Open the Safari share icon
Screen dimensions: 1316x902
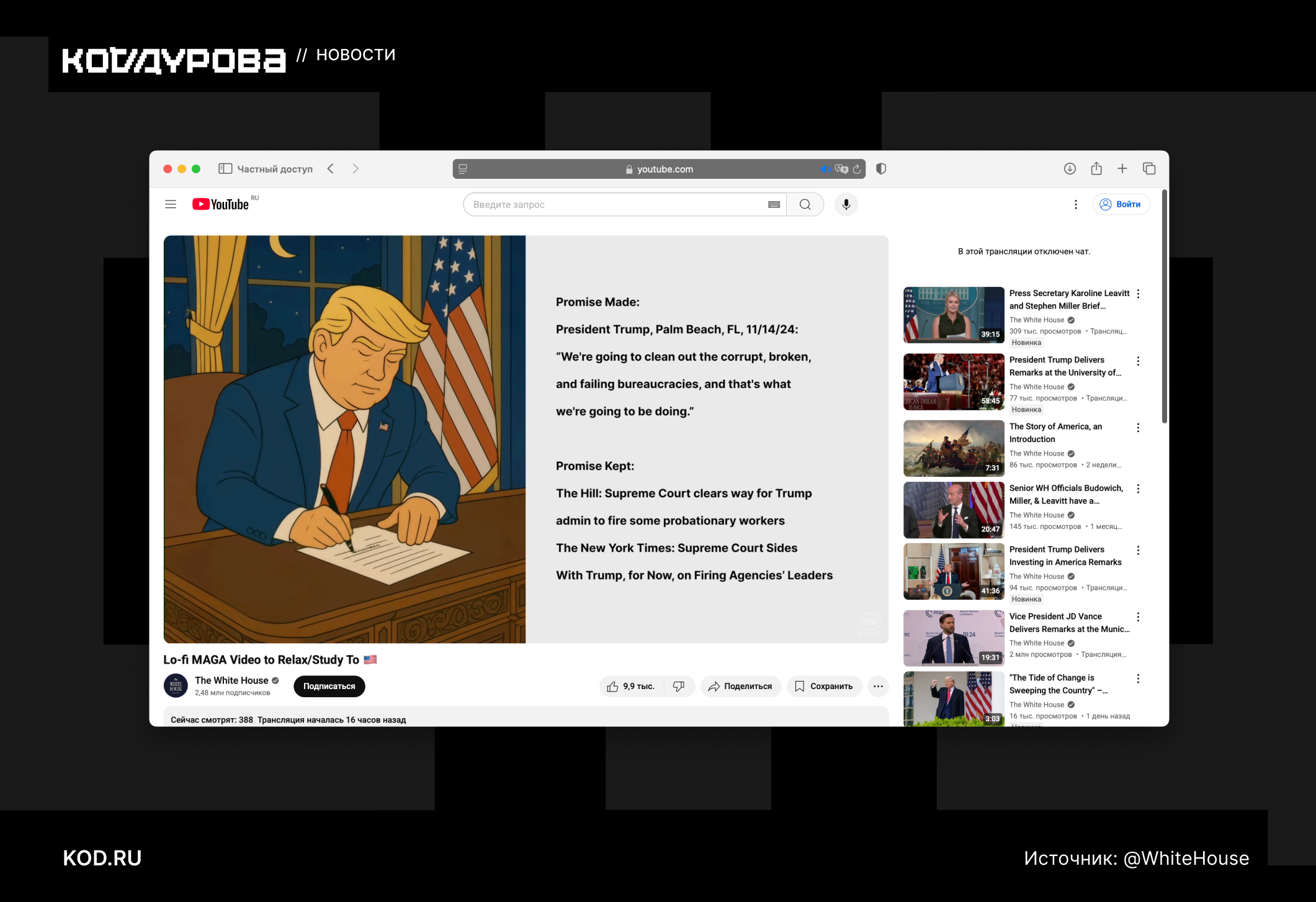1096,168
